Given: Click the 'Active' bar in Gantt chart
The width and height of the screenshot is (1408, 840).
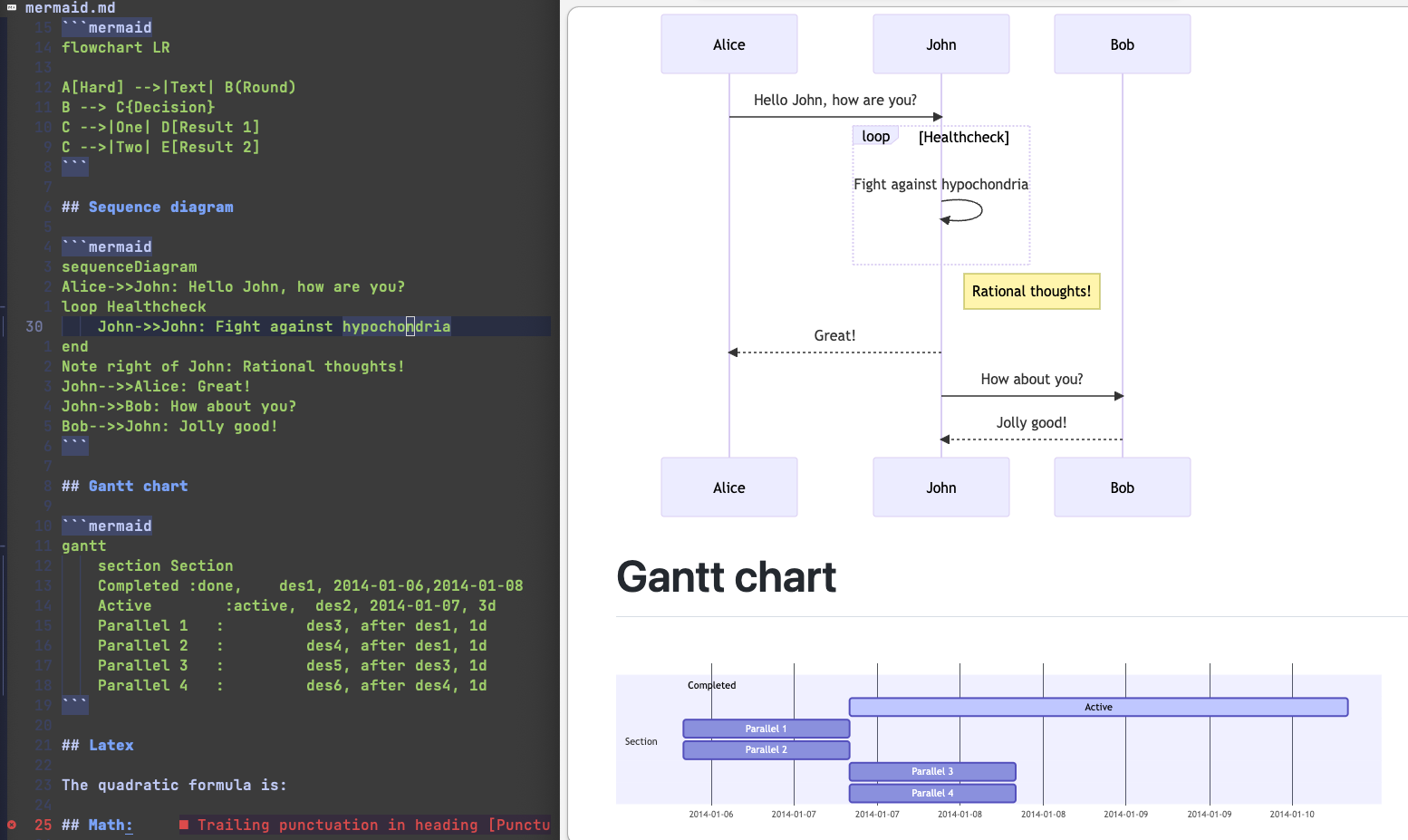Looking at the screenshot, I should (x=1098, y=707).
